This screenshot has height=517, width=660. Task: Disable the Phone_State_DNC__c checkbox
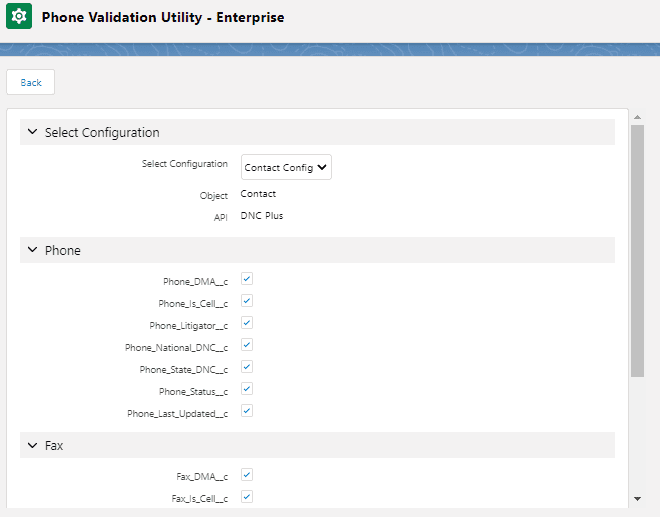[247, 367]
